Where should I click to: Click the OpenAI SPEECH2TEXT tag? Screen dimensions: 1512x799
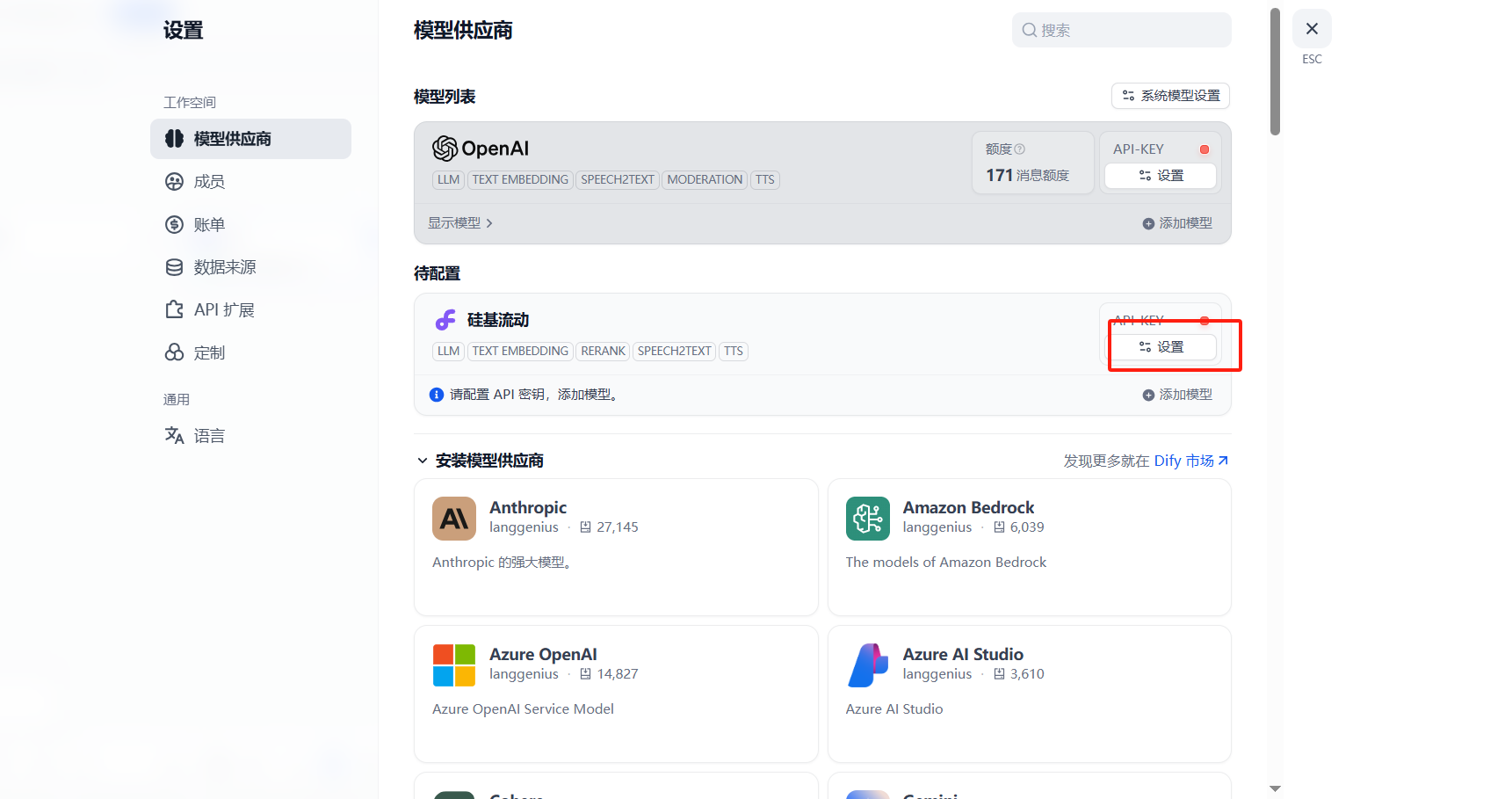coord(618,180)
